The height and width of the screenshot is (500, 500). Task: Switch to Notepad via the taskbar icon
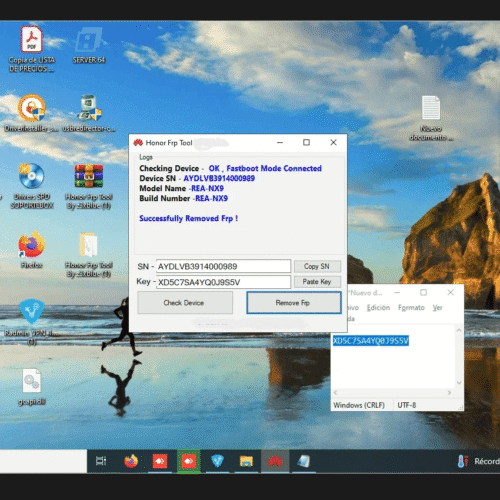(x=304, y=461)
